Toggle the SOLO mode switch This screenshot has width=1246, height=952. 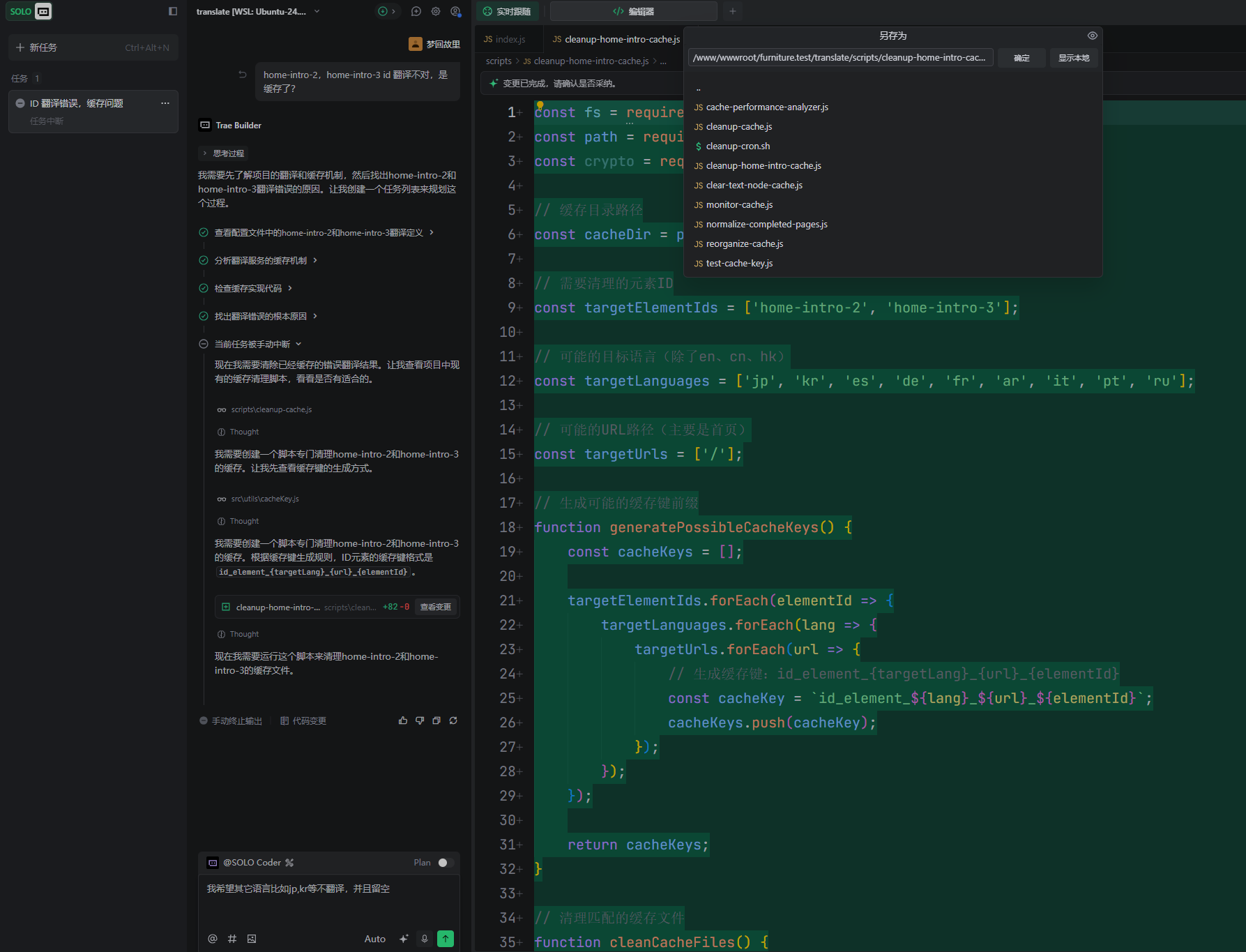[31, 11]
